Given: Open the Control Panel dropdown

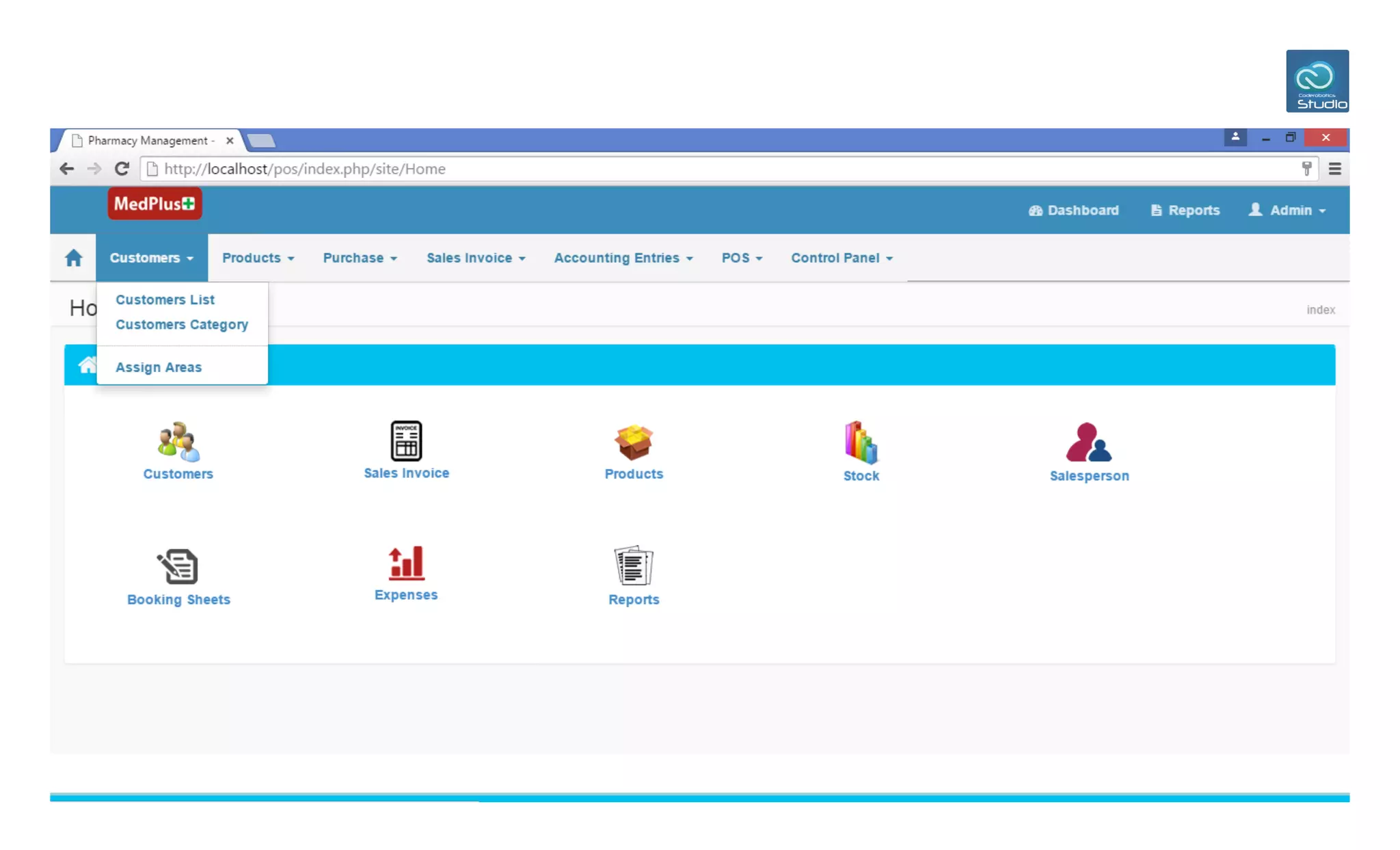Looking at the screenshot, I should pyautogui.click(x=842, y=258).
